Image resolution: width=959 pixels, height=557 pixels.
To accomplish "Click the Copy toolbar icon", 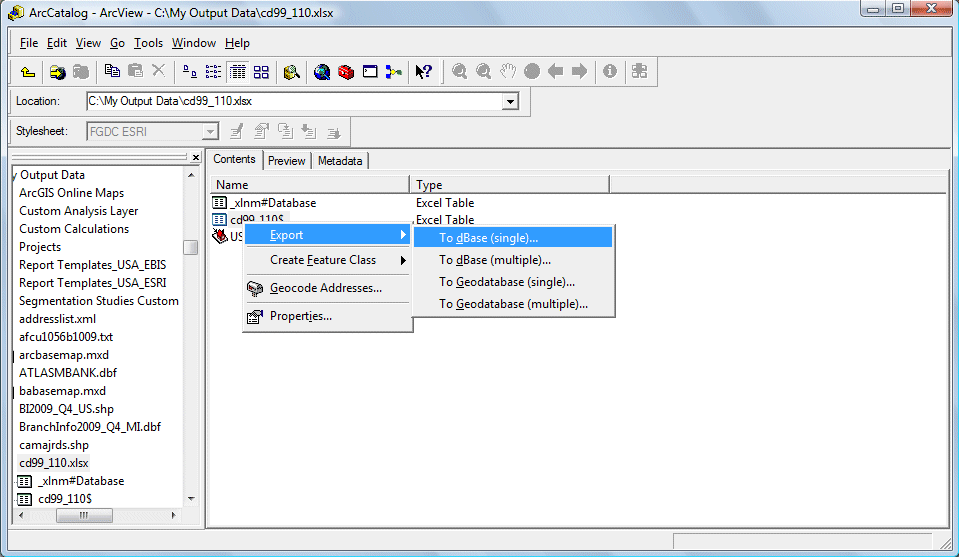I will click(112, 72).
